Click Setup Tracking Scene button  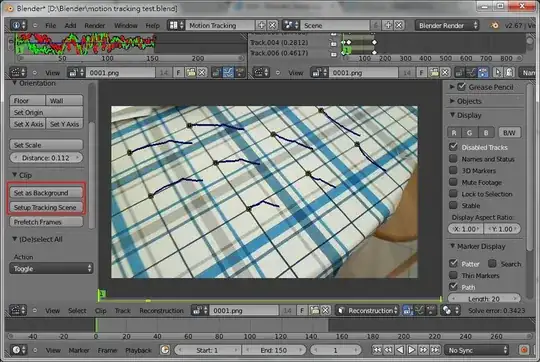[46, 207]
